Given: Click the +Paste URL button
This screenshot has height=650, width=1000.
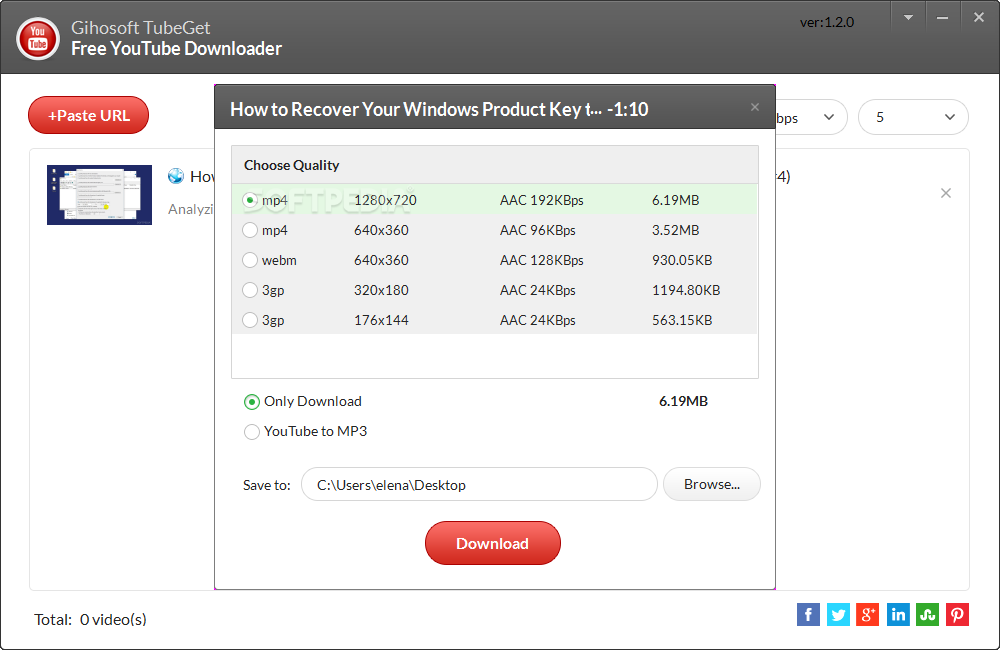Looking at the screenshot, I should tap(89, 115).
